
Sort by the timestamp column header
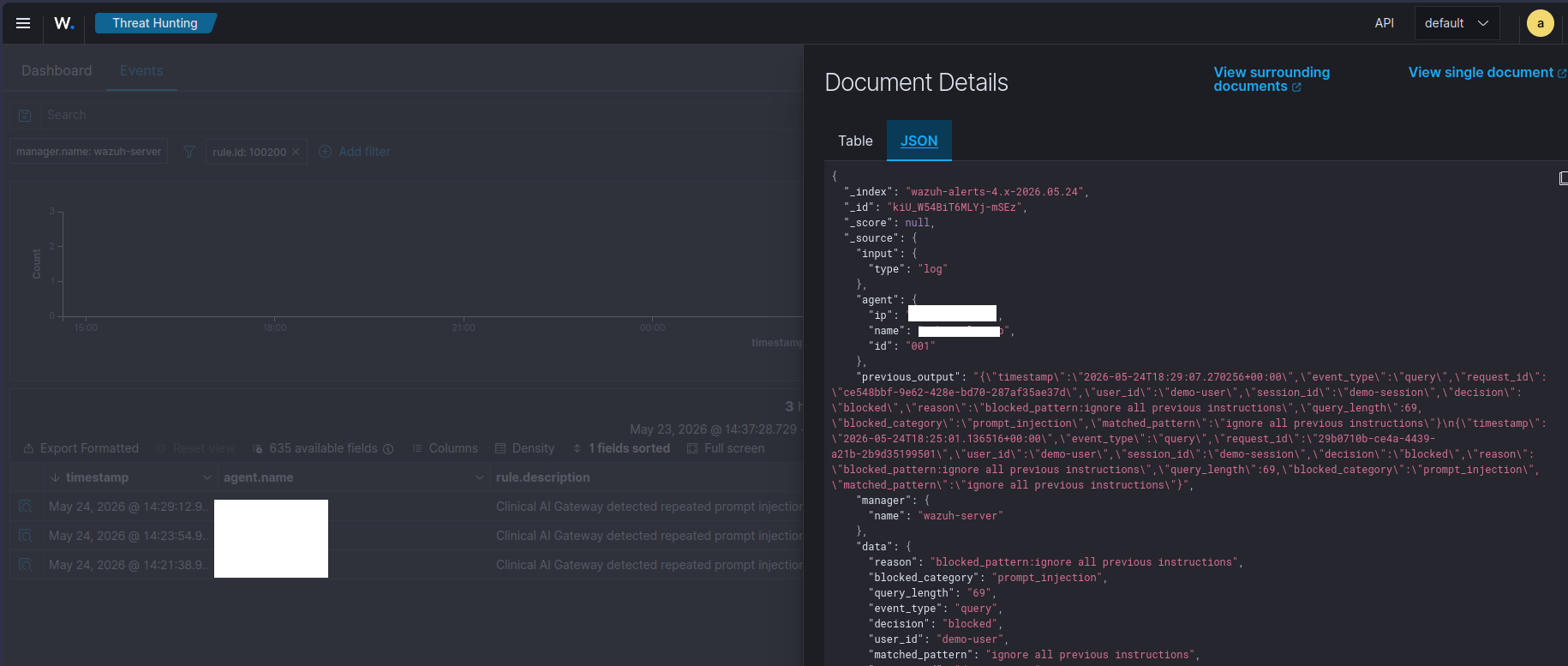[97, 477]
